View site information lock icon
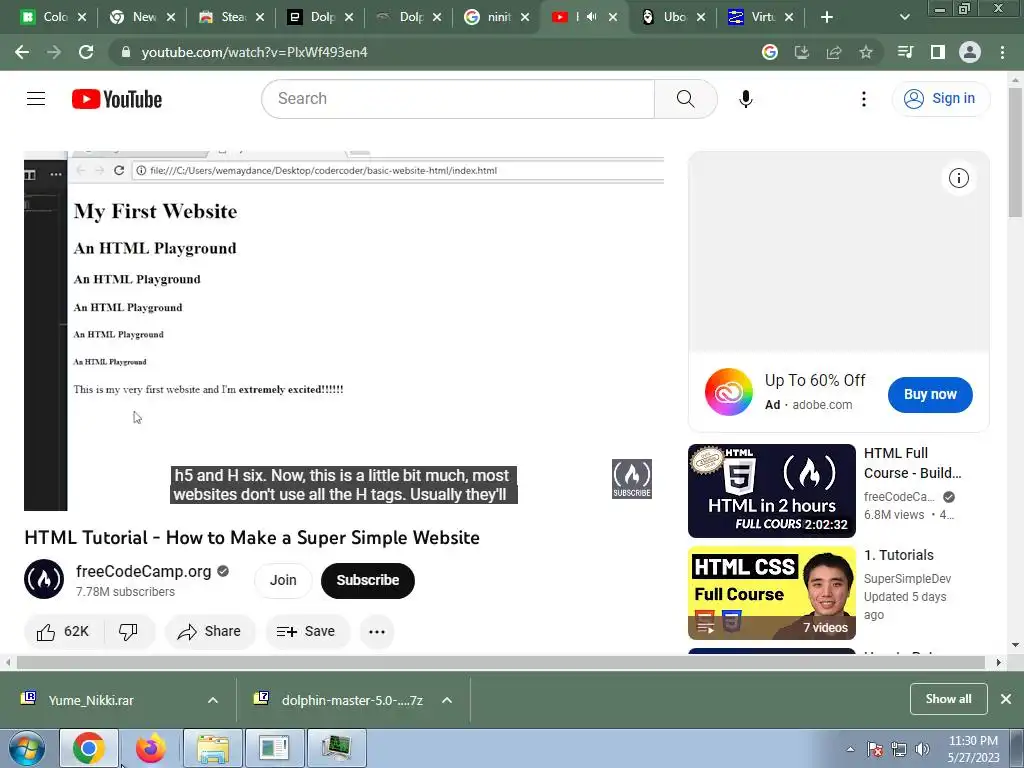The height and width of the screenshot is (768, 1024). pyautogui.click(x=126, y=52)
